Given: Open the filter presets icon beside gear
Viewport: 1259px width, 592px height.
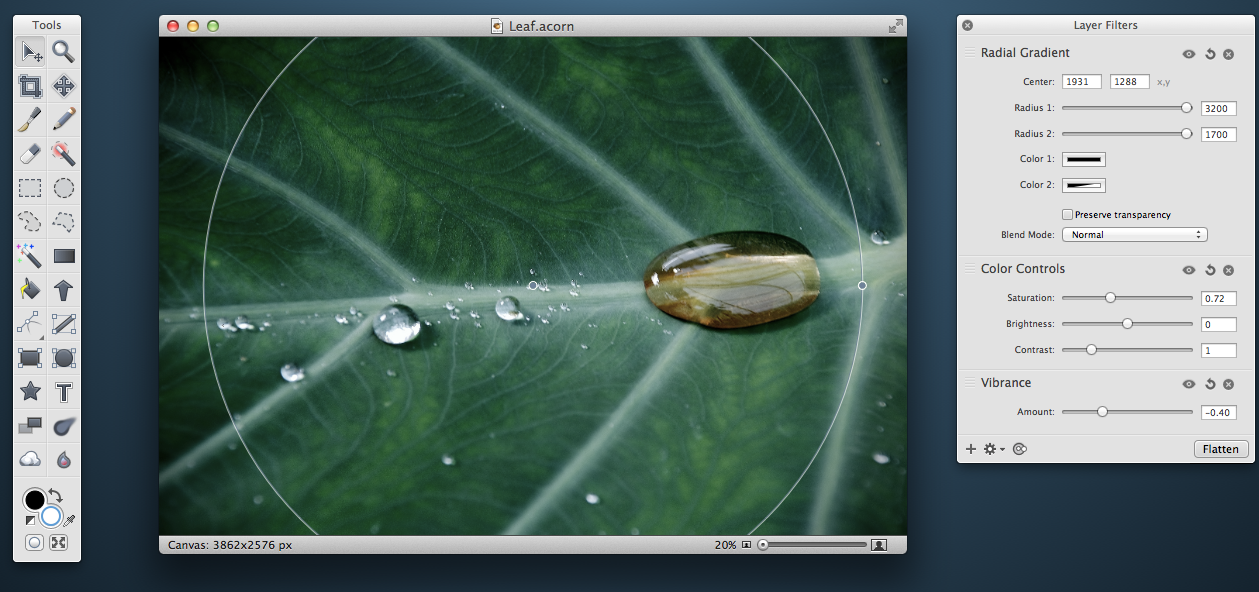Looking at the screenshot, I should pyautogui.click(x=1020, y=449).
